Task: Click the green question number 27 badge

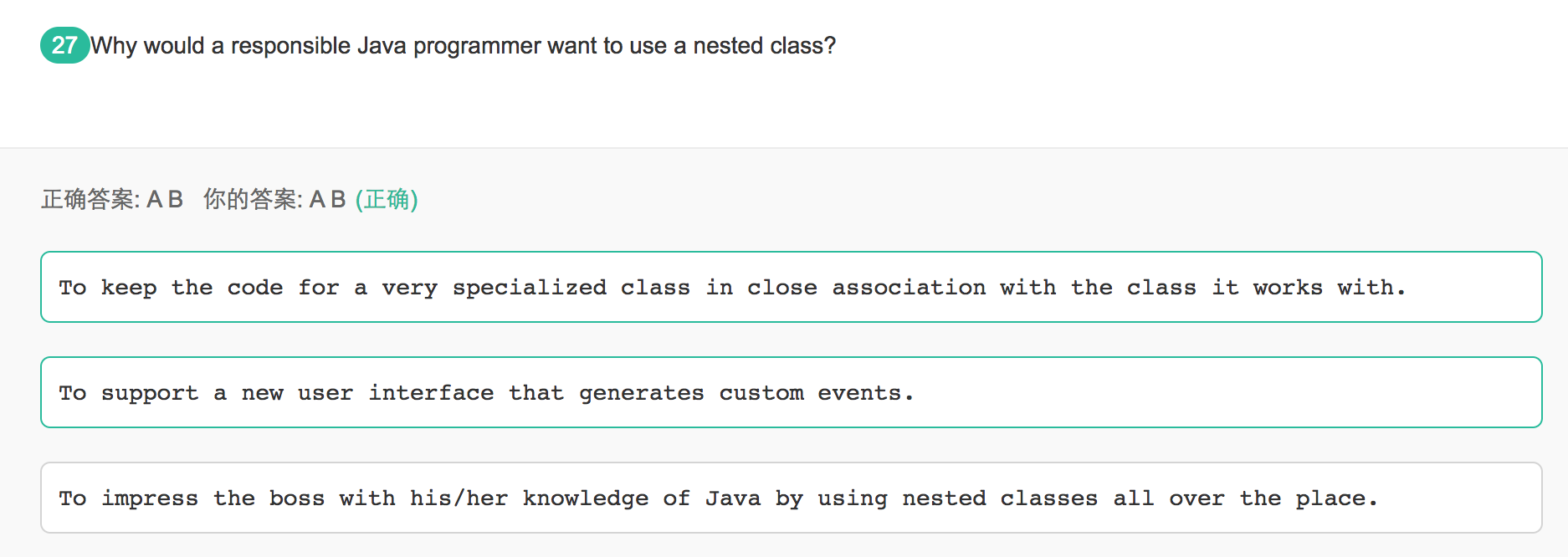Action: coord(64,45)
